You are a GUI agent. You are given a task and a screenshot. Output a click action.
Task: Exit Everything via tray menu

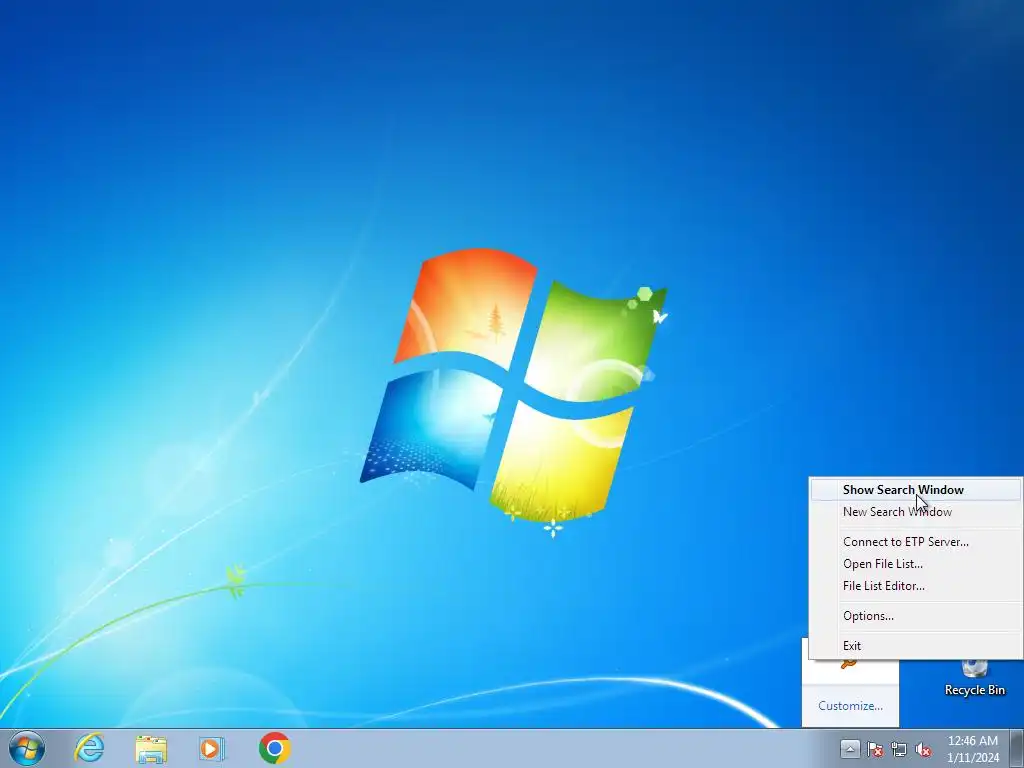tap(916, 646)
